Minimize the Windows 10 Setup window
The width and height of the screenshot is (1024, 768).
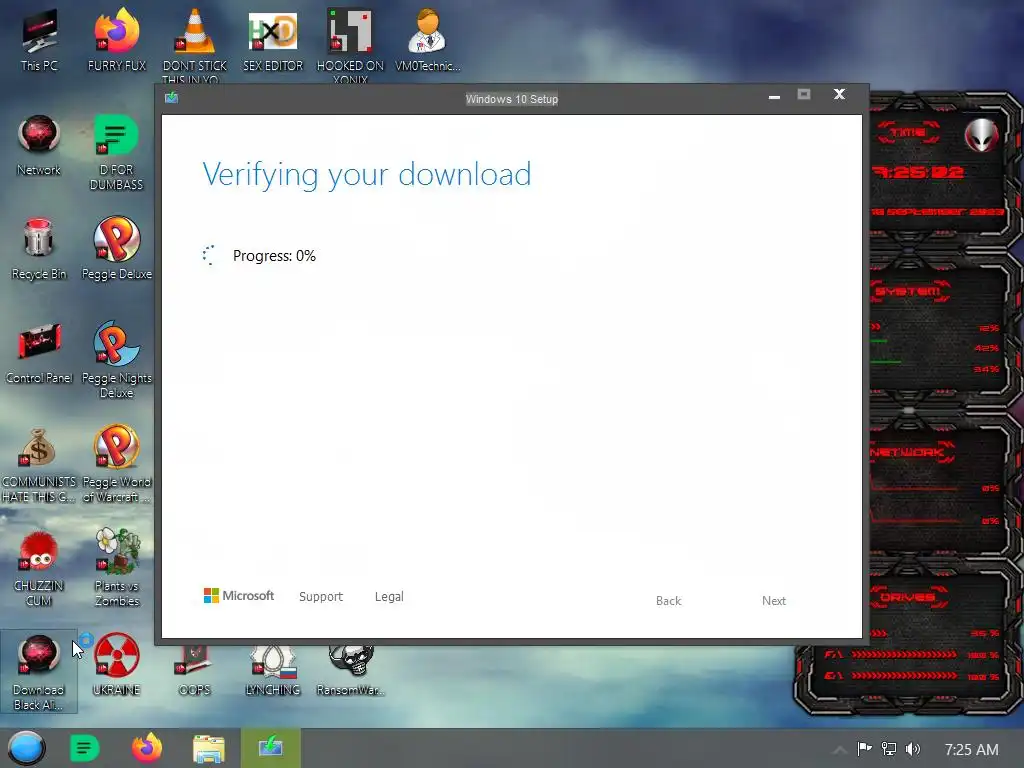[x=775, y=96]
